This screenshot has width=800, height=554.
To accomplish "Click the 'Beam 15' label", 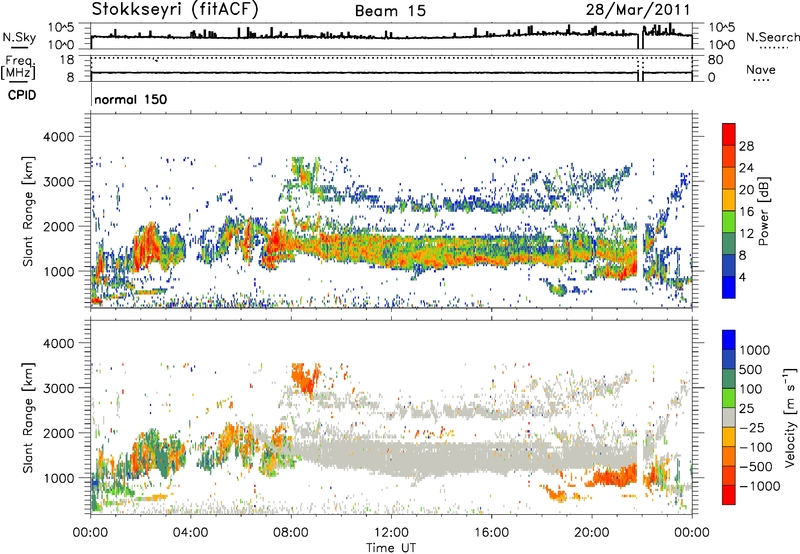I will pyautogui.click(x=390, y=11).
